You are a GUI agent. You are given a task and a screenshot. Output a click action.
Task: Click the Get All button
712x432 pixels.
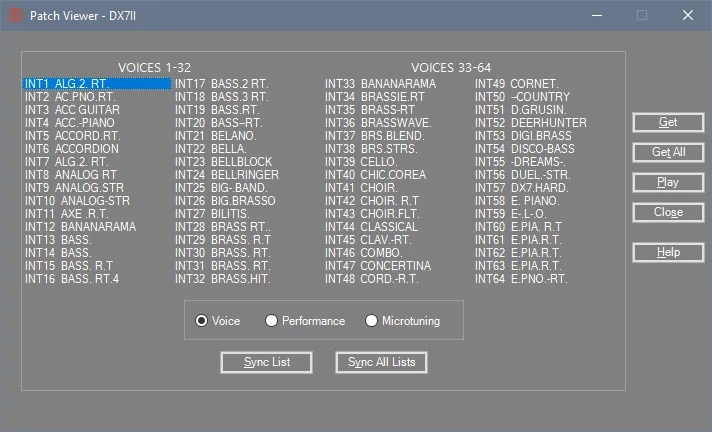(668, 152)
